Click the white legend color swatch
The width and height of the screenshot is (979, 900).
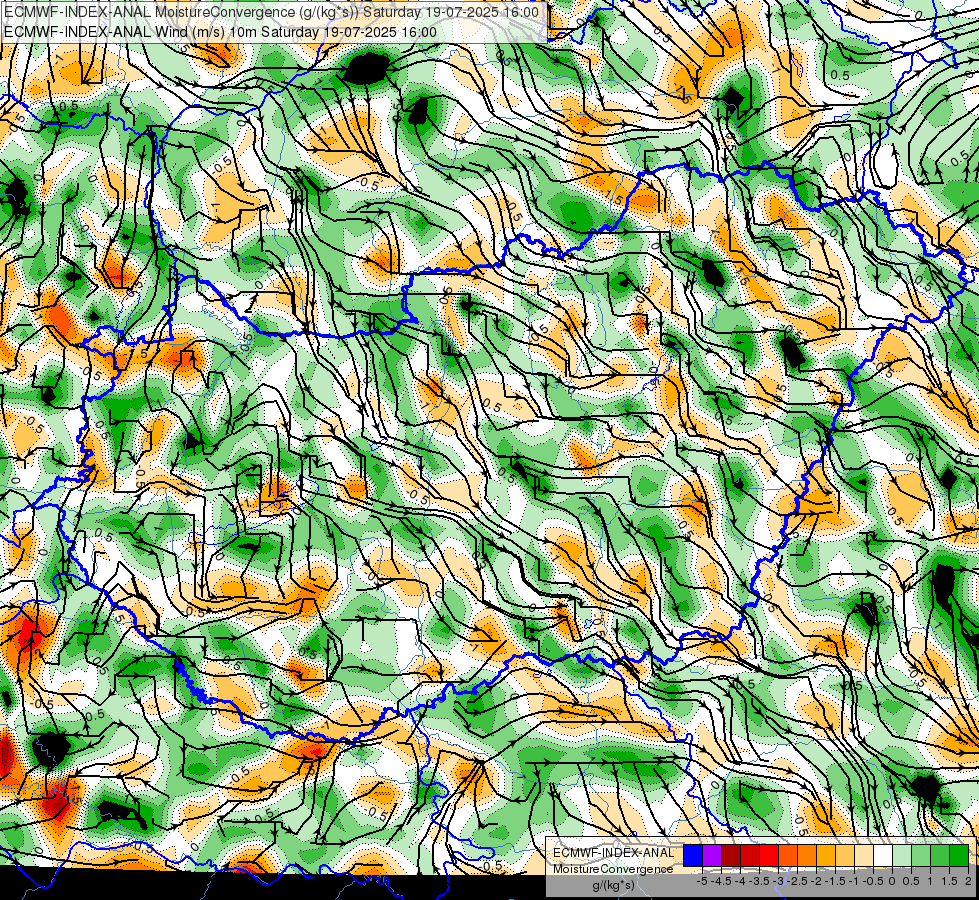883,856
